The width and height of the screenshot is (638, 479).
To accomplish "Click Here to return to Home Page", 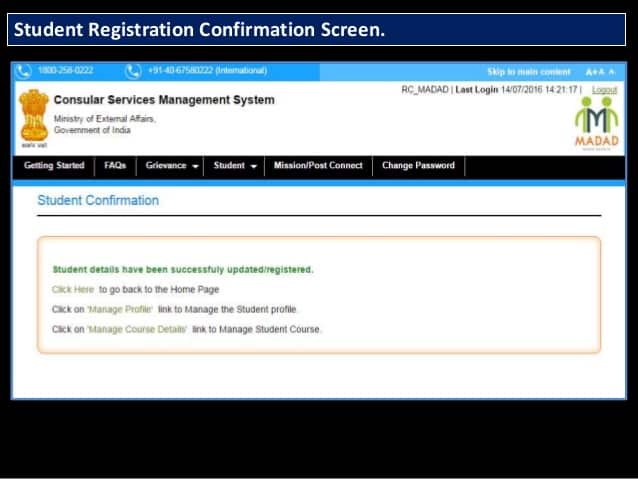I will (73, 289).
